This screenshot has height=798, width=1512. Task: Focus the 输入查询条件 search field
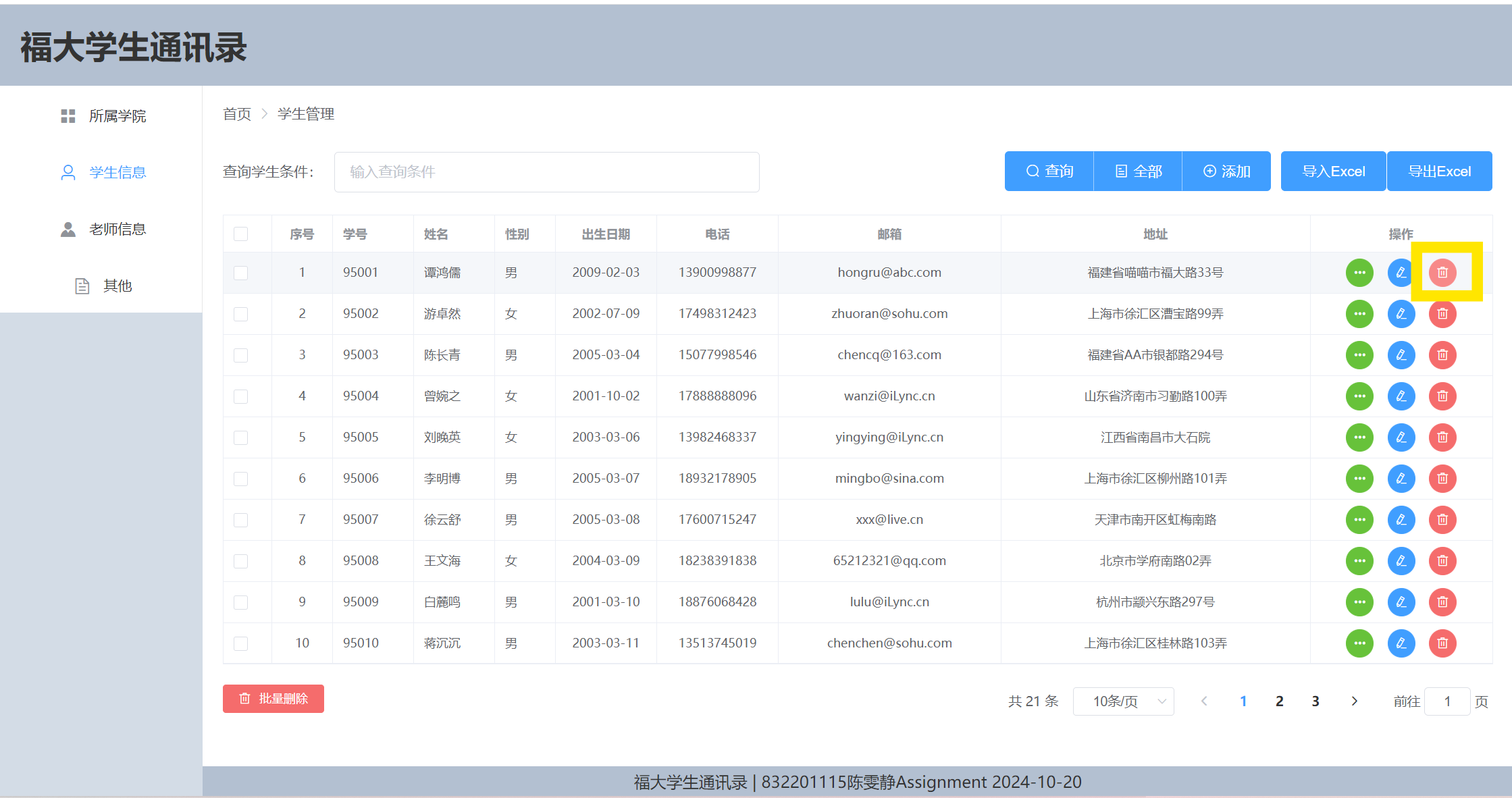pyautogui.click(x=546, y=172)
